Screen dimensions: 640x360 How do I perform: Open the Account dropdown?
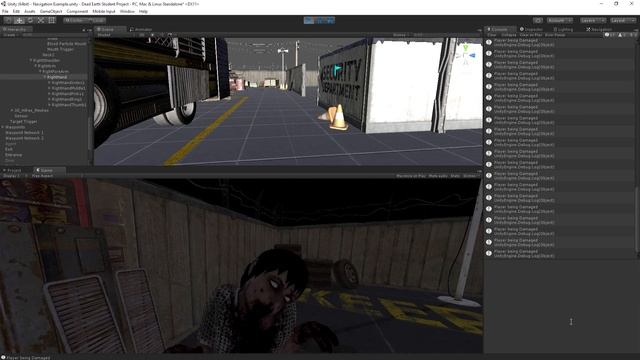pyautogui.click(x=560, y=20)
